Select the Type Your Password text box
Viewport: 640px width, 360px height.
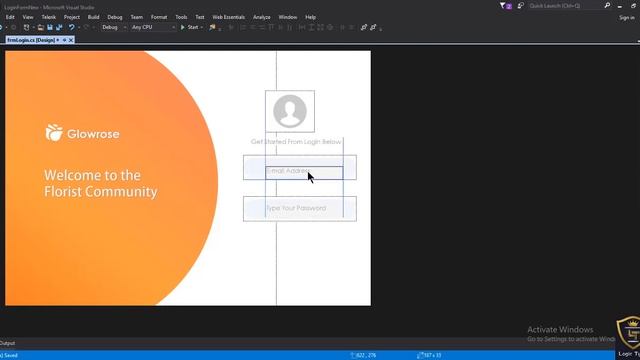tap(300, 209)
